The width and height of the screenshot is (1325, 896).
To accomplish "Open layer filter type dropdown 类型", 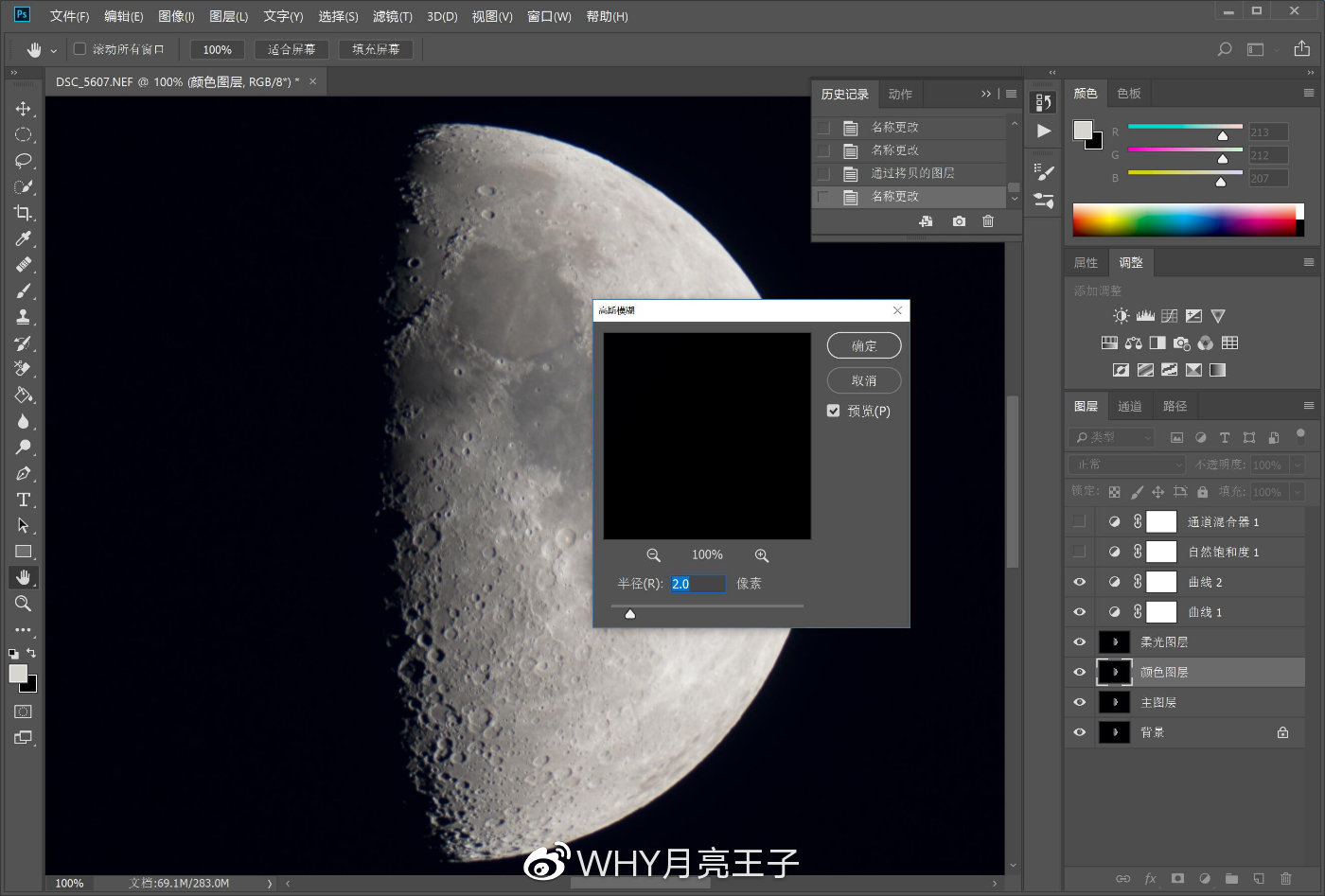I will point(1112,437).
